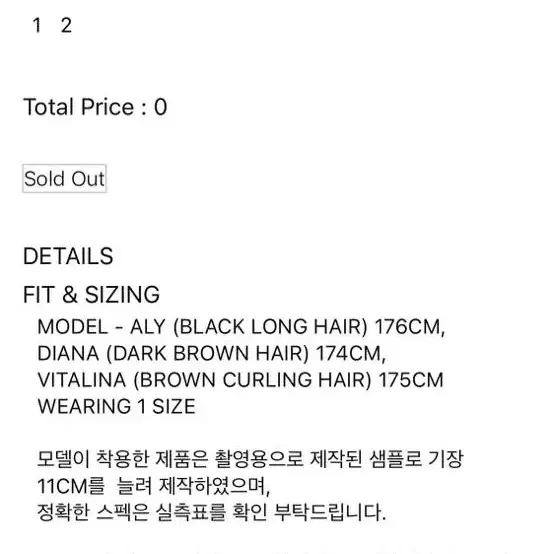The width and height of the screenshot is (554, 554).
Task: Click the MODEL - ALY text line
Action: pyautogui.click(x=241, y=326)
